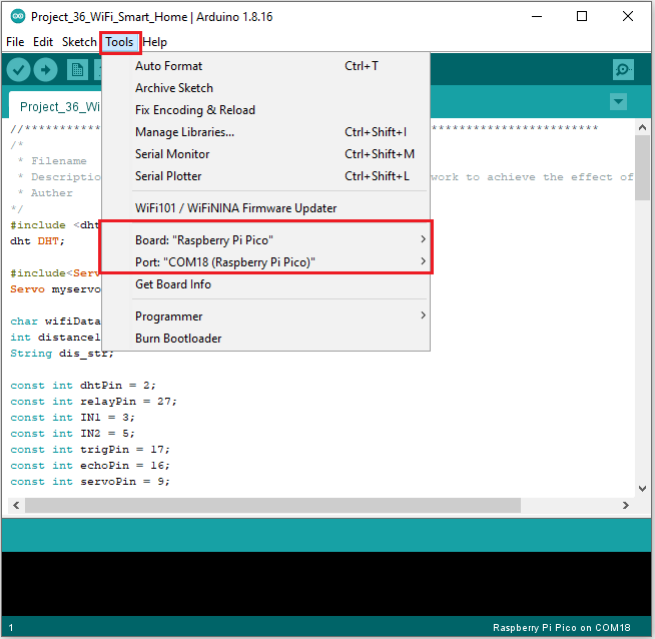Click the line "const int dhtPin = 2;"
Viewport: 655px width, 639px height.
coord(83,385)
